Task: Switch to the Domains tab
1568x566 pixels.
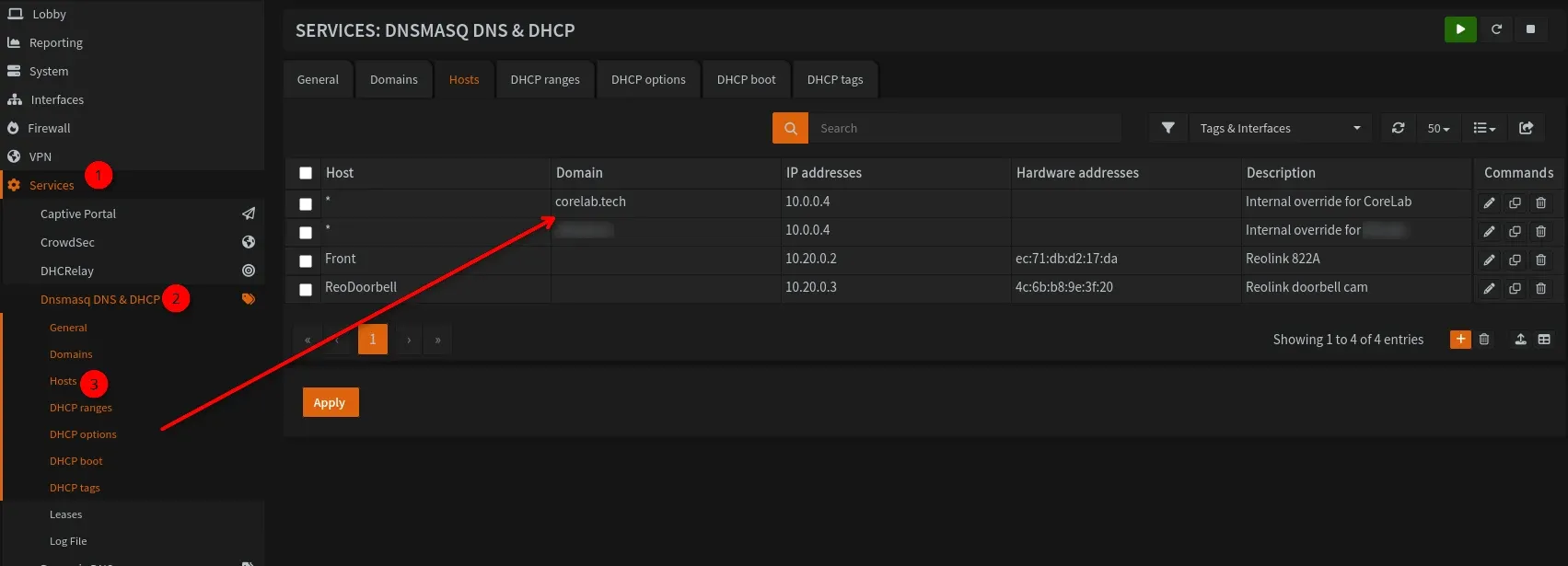Action: [x=394, y=79]
